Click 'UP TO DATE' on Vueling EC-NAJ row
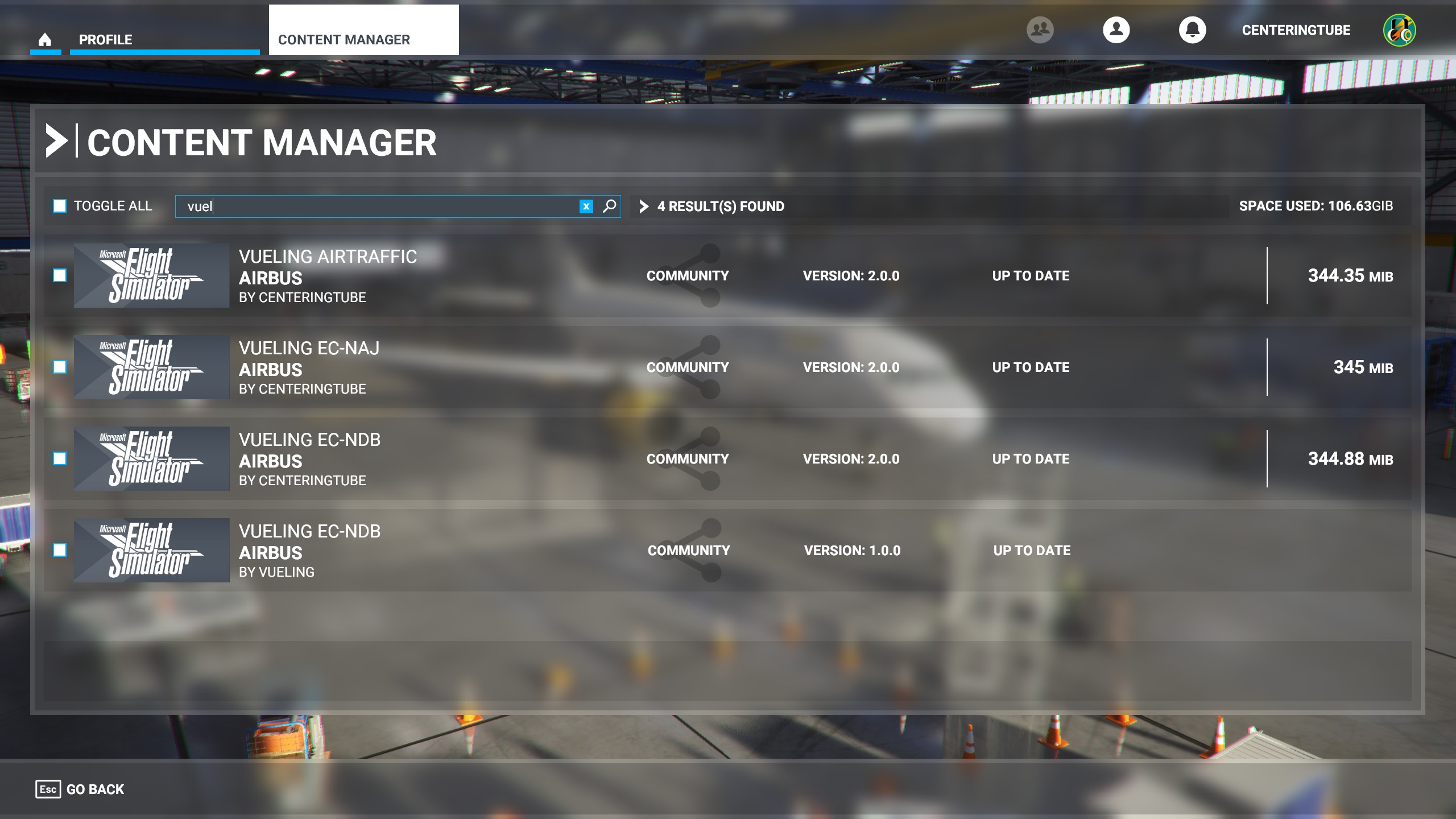This screenshot has width=1456, height=819. pos(1031,367)
